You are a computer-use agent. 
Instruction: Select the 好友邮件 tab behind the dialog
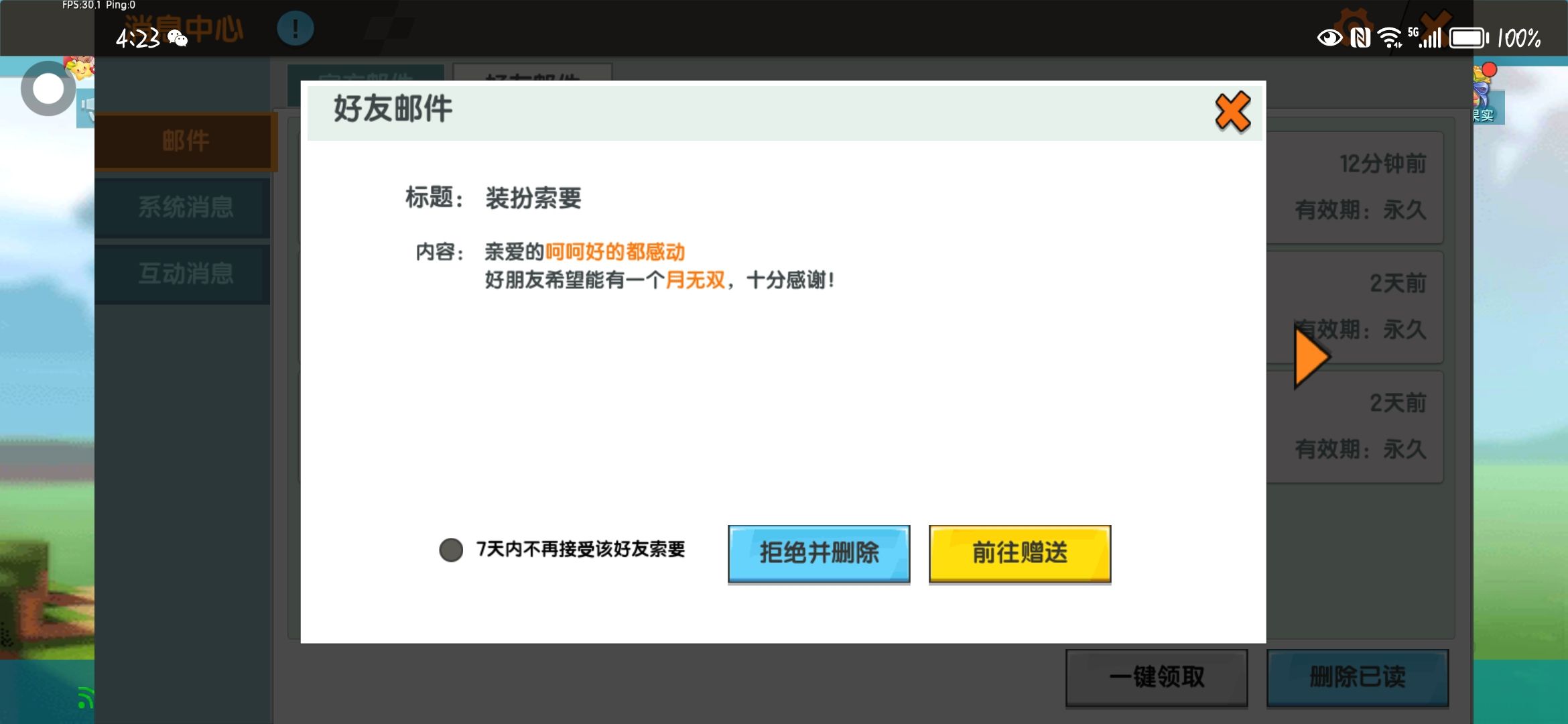532,72
